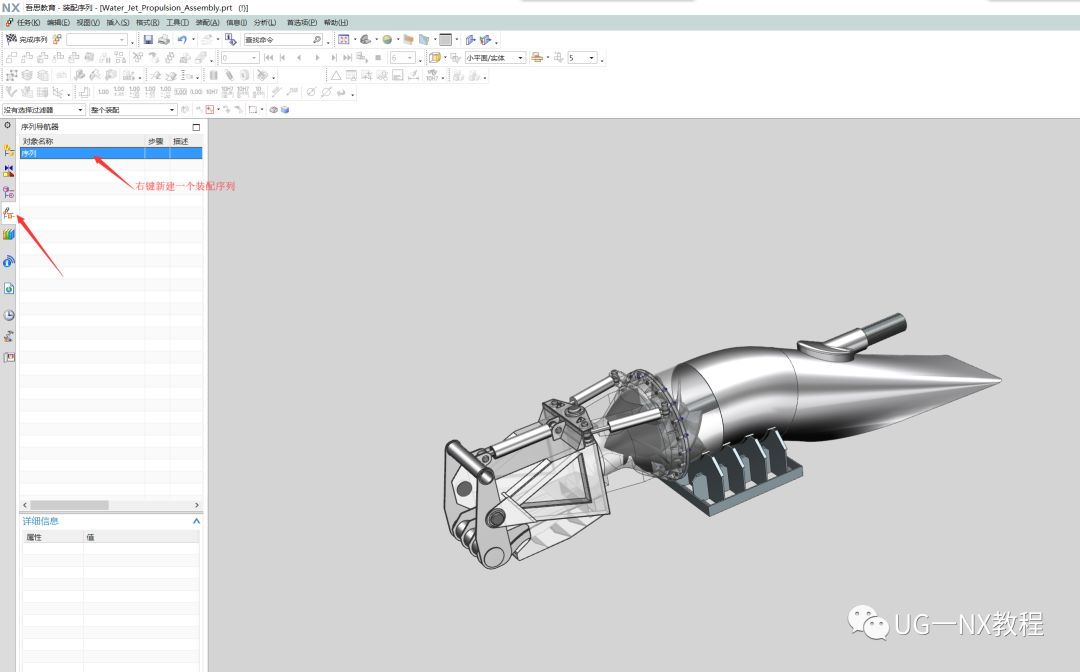
Task: Open the 信息 menu
Action: tap(236, 23)
